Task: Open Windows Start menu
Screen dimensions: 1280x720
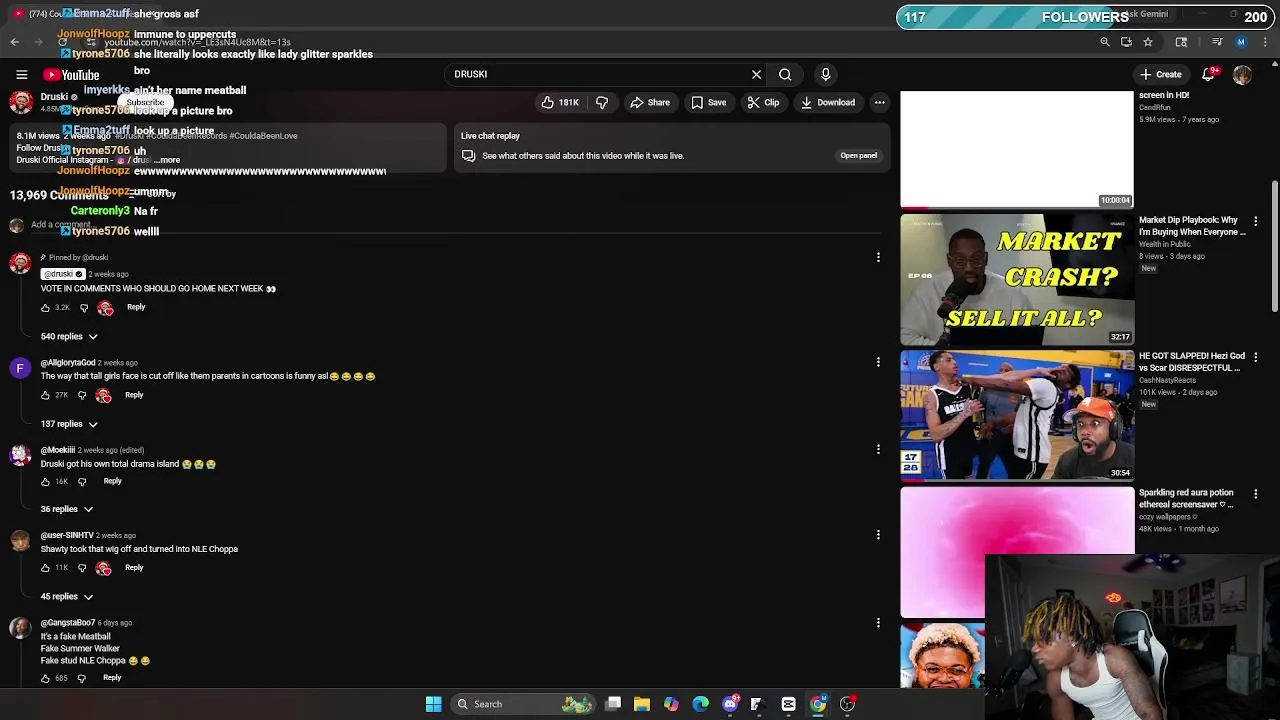Action: [x=433, y=704]
